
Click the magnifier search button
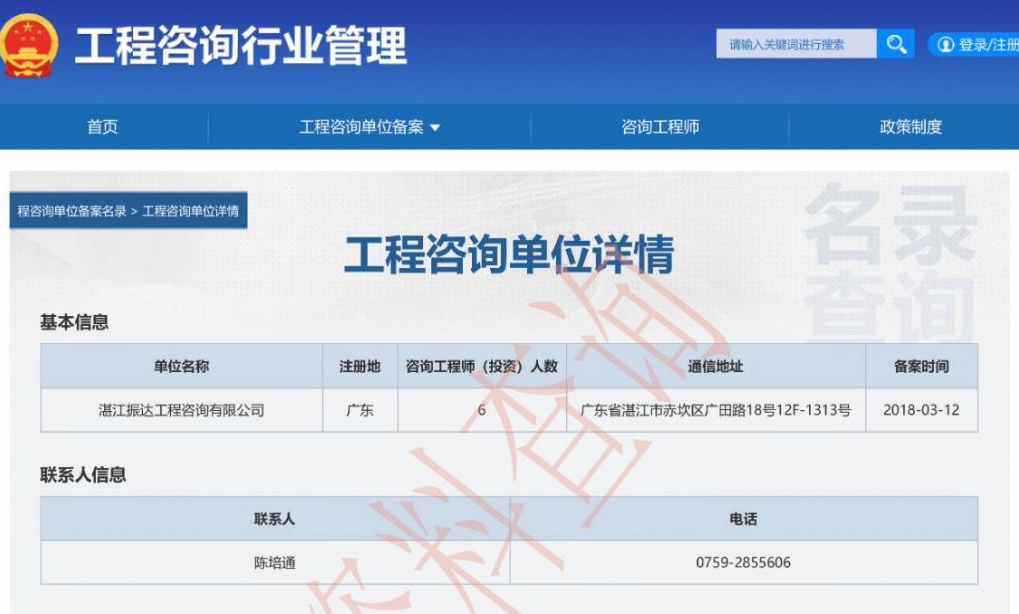(x=896, y=44)
